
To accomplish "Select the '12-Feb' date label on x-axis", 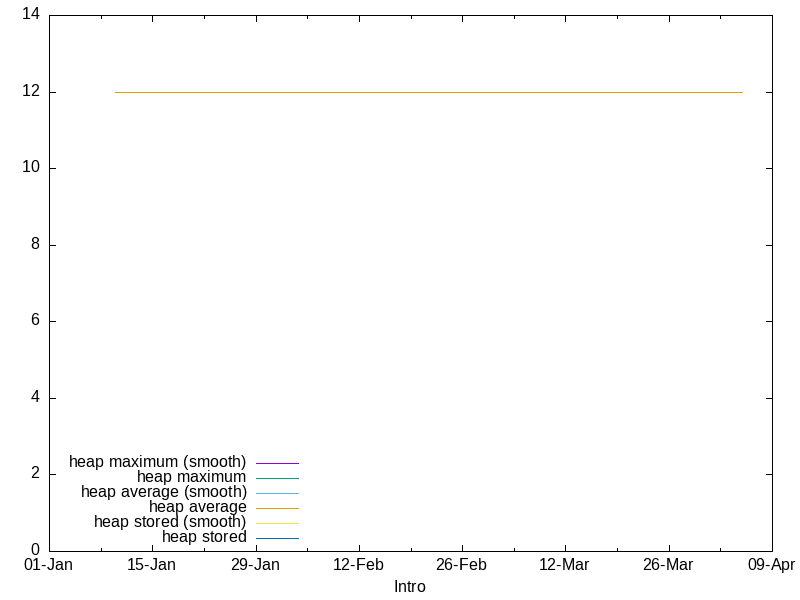I will [358, 565].
